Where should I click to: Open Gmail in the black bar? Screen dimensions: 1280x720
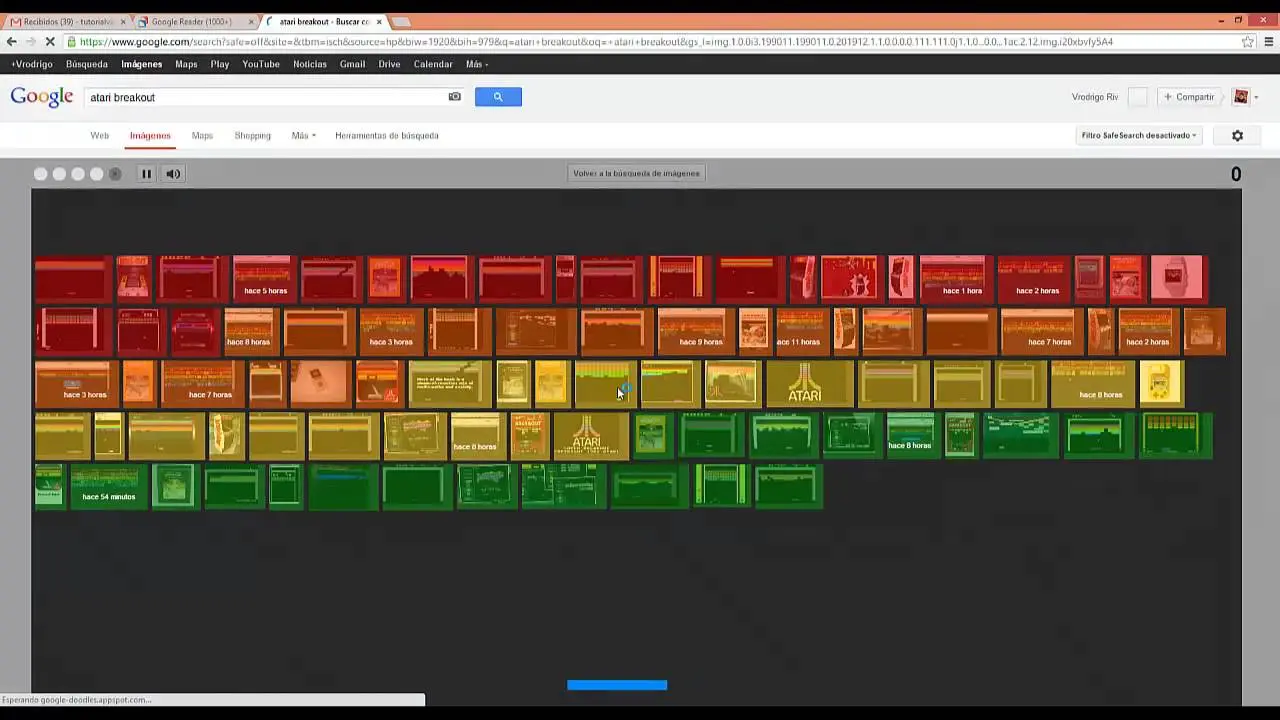click(x=352, y=64)
